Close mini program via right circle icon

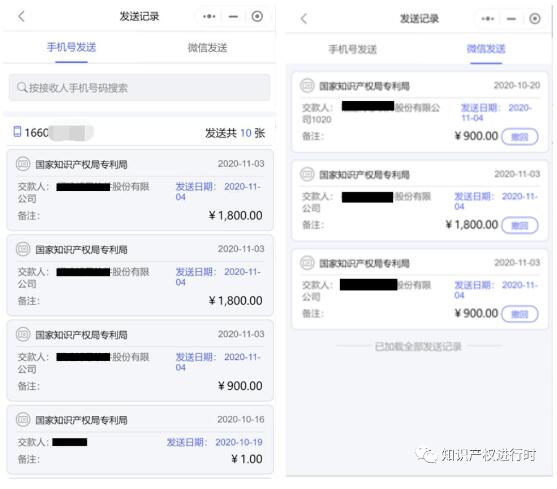tap(535, 19)
